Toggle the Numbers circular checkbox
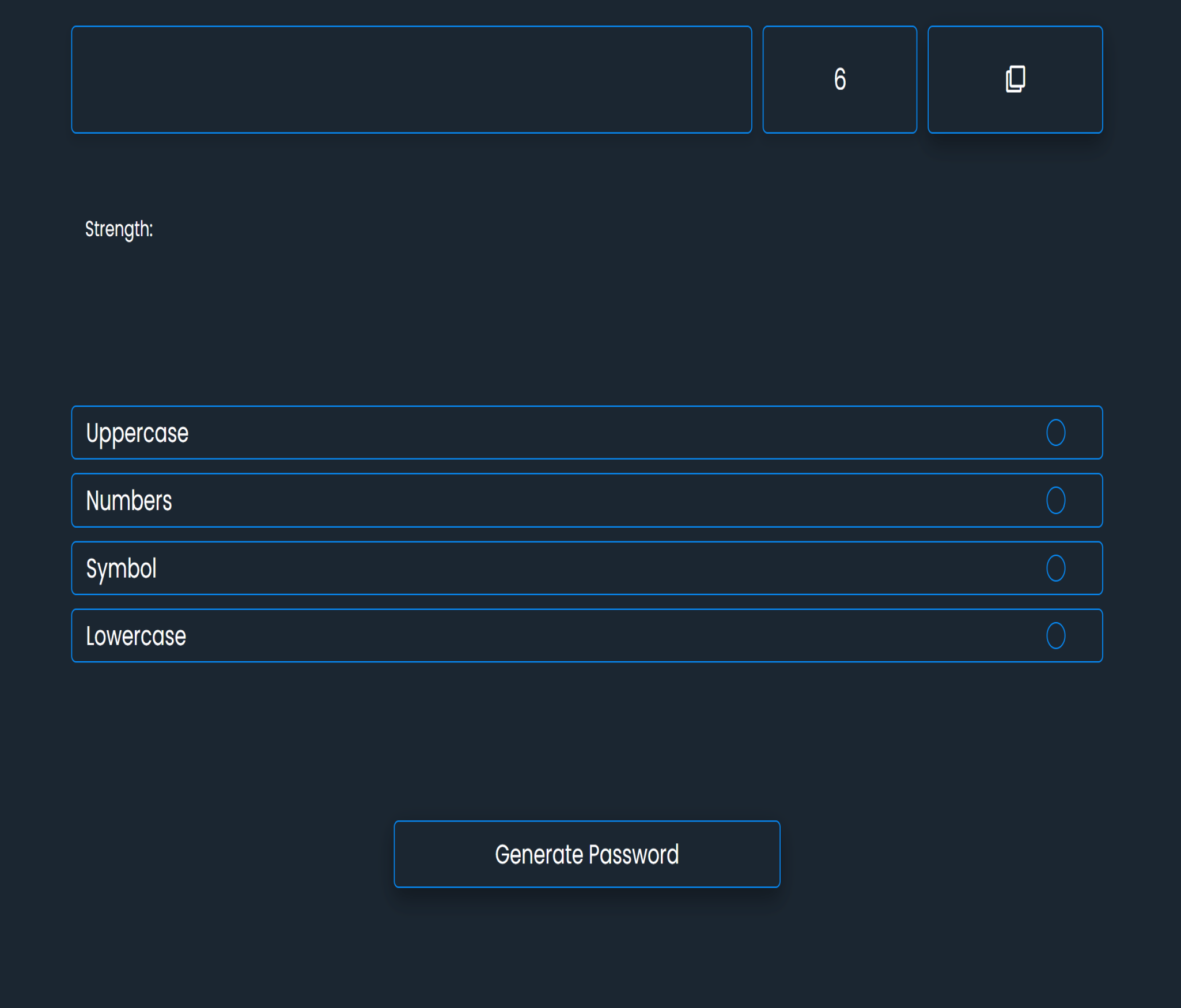Viewport: 1181px width, 1008px height. click(x=1055, y=500)
